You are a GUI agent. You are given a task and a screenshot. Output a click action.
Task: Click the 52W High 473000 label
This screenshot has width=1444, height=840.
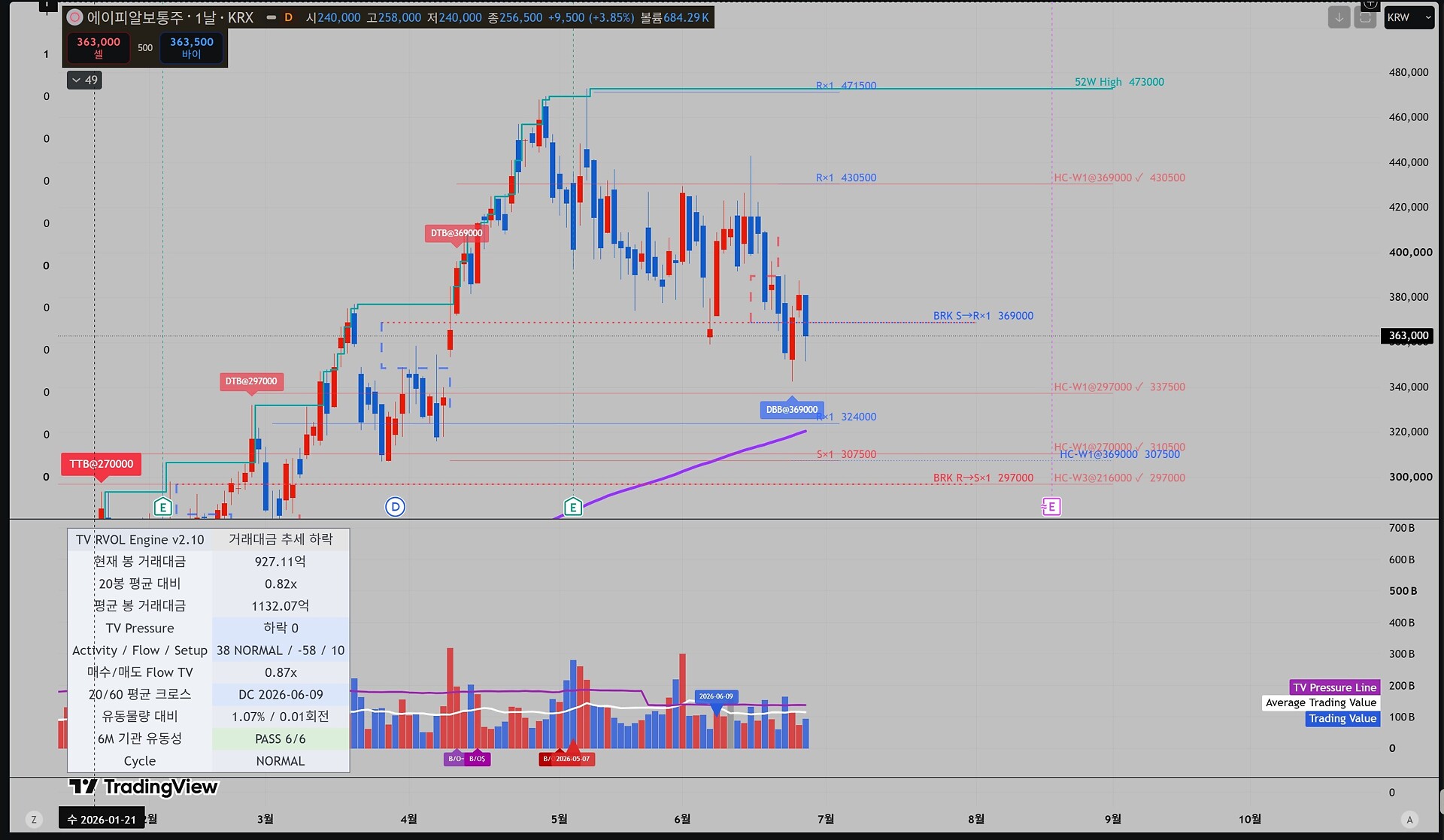click(x=1119, y=82)
